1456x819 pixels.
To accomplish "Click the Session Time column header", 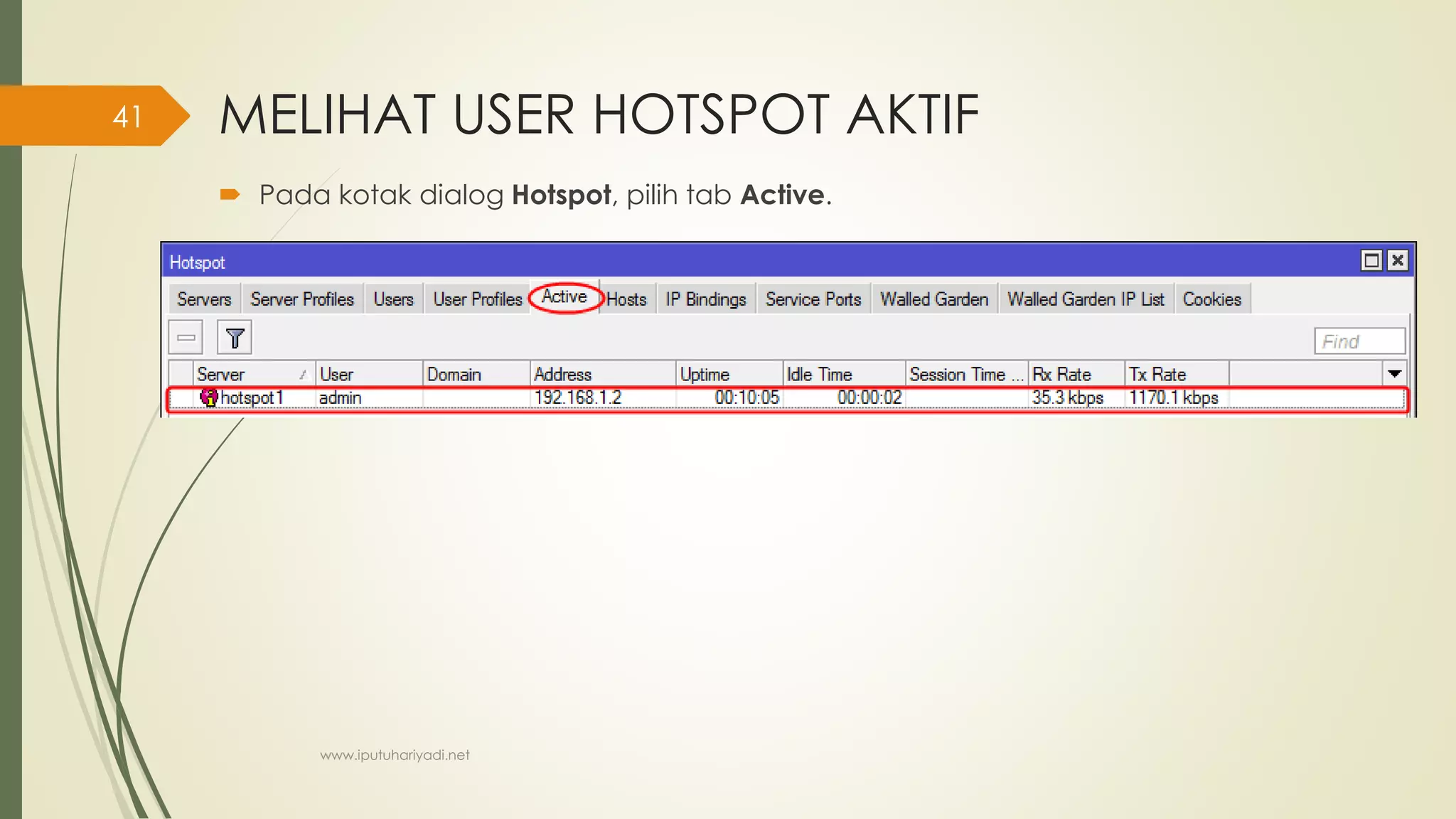I will click(x=967, y=374).
